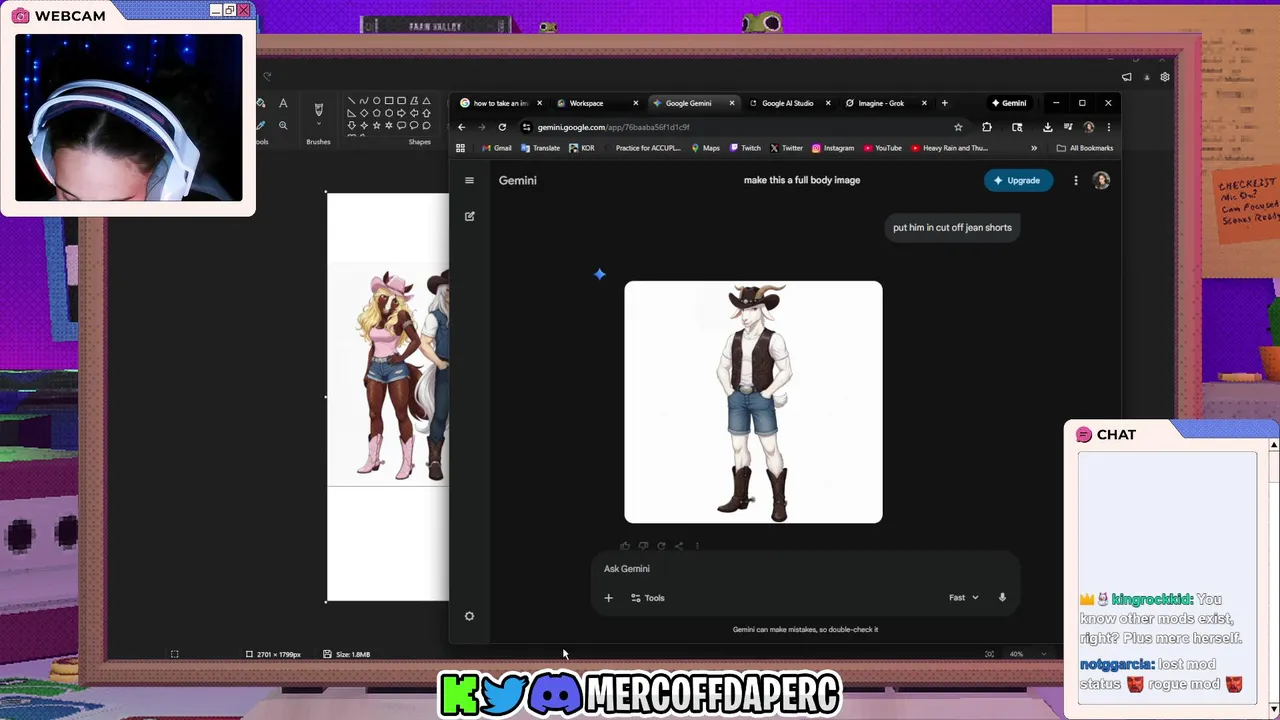1280x720 pixels.
Task: Like the response with thumbs up
Action: 625,546
